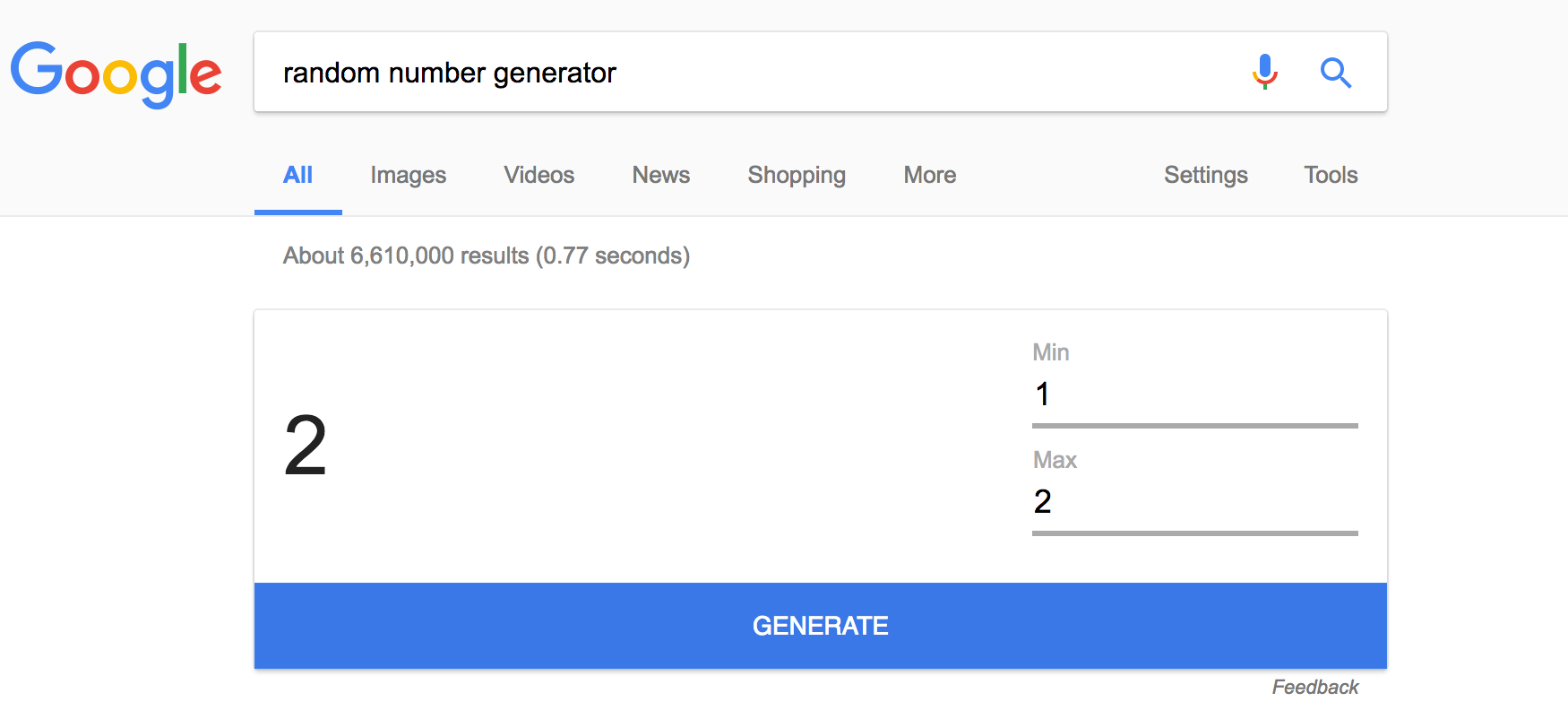Click the Min label above the field
The image size is (1568, 719).
point(1050,352)
